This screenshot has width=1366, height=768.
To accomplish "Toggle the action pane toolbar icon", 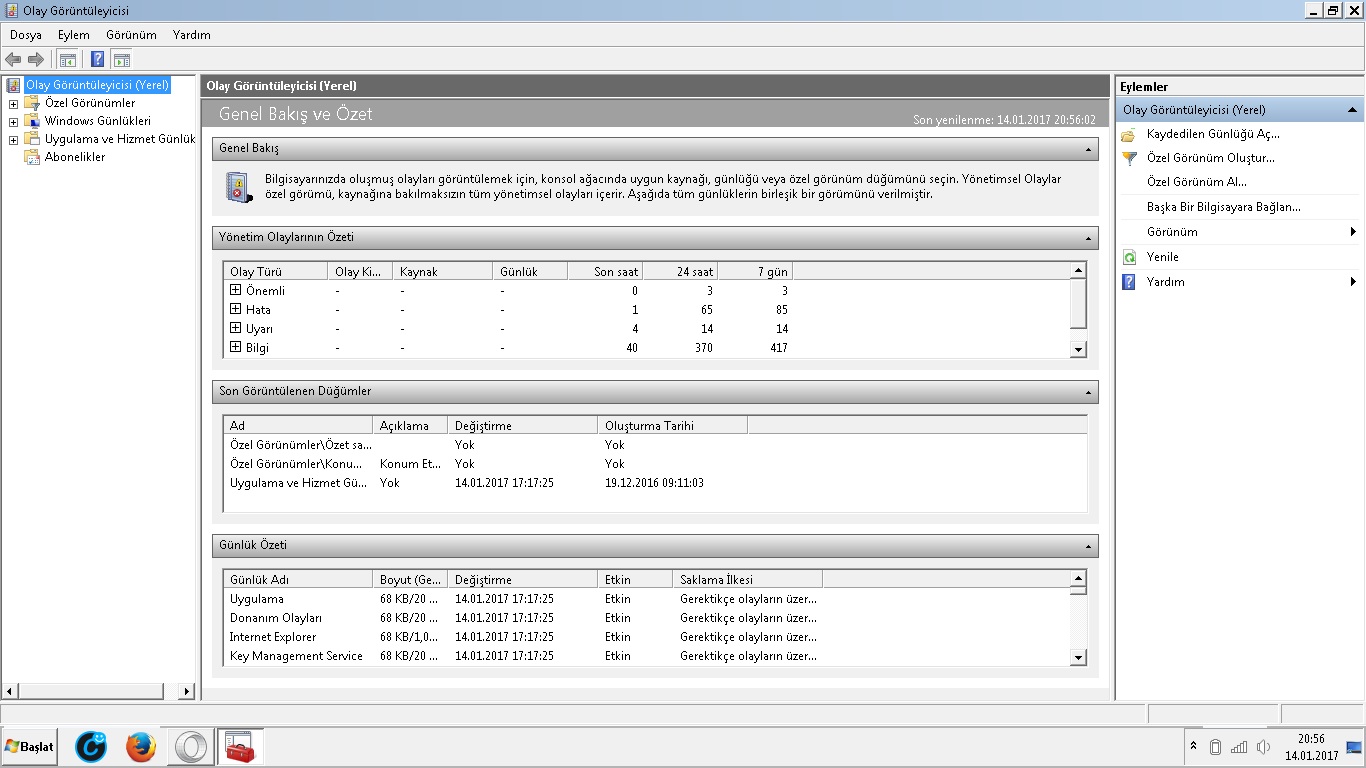I will 122,59.
